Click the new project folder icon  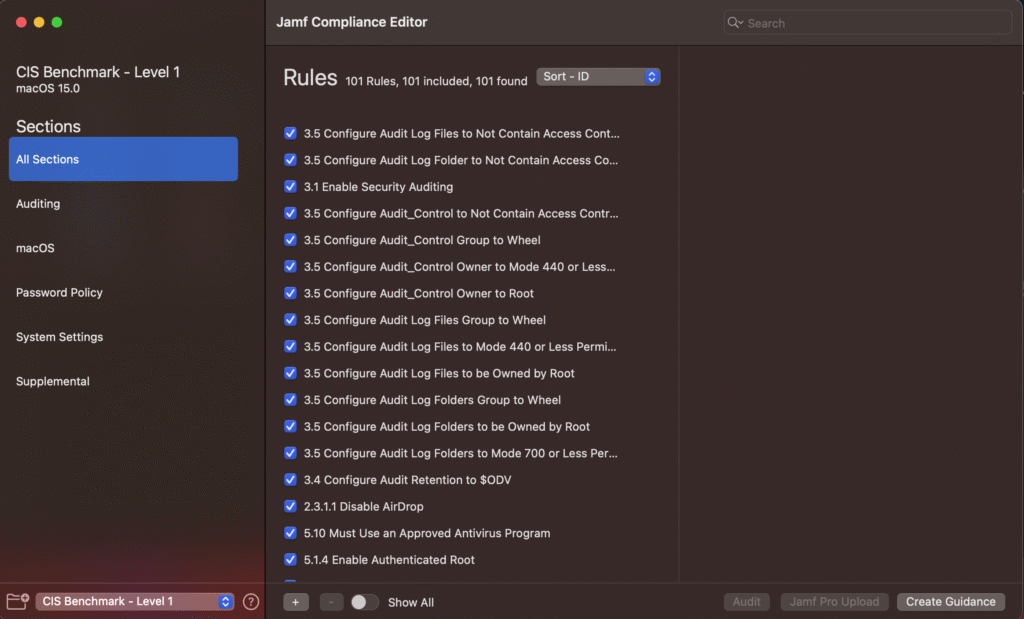[x=17, y=601]
